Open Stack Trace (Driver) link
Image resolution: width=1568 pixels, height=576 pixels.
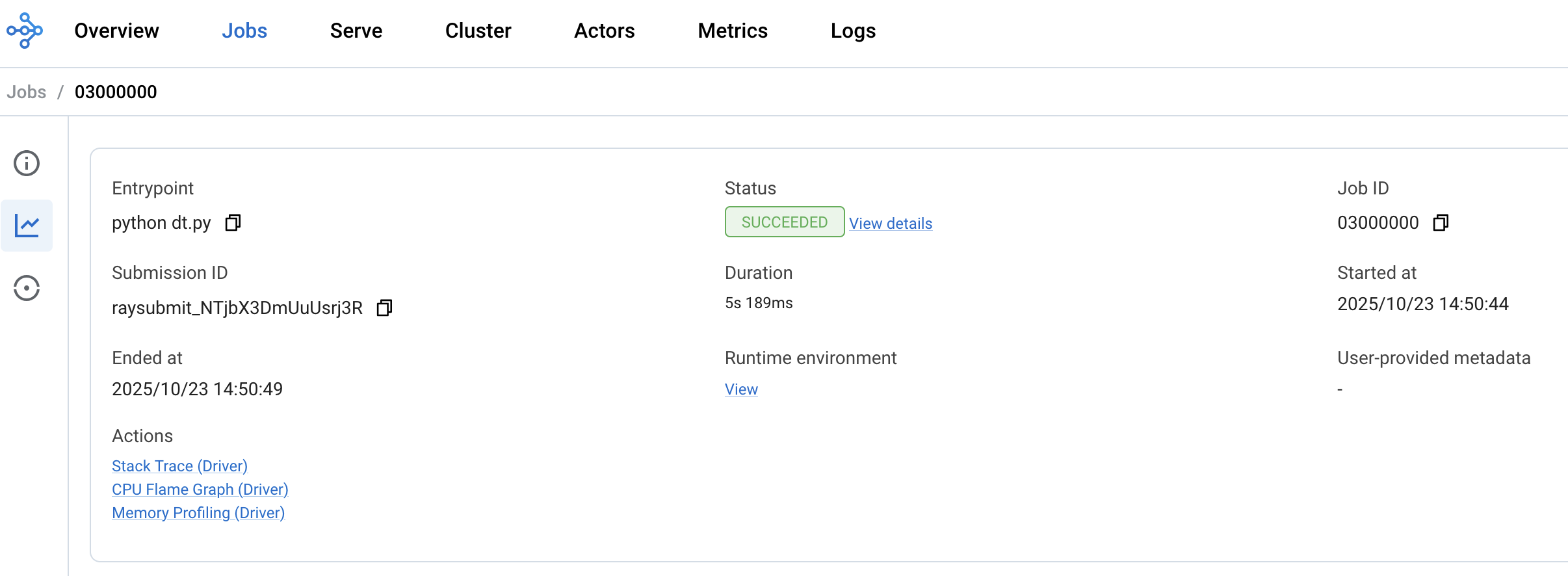(179, 466)
